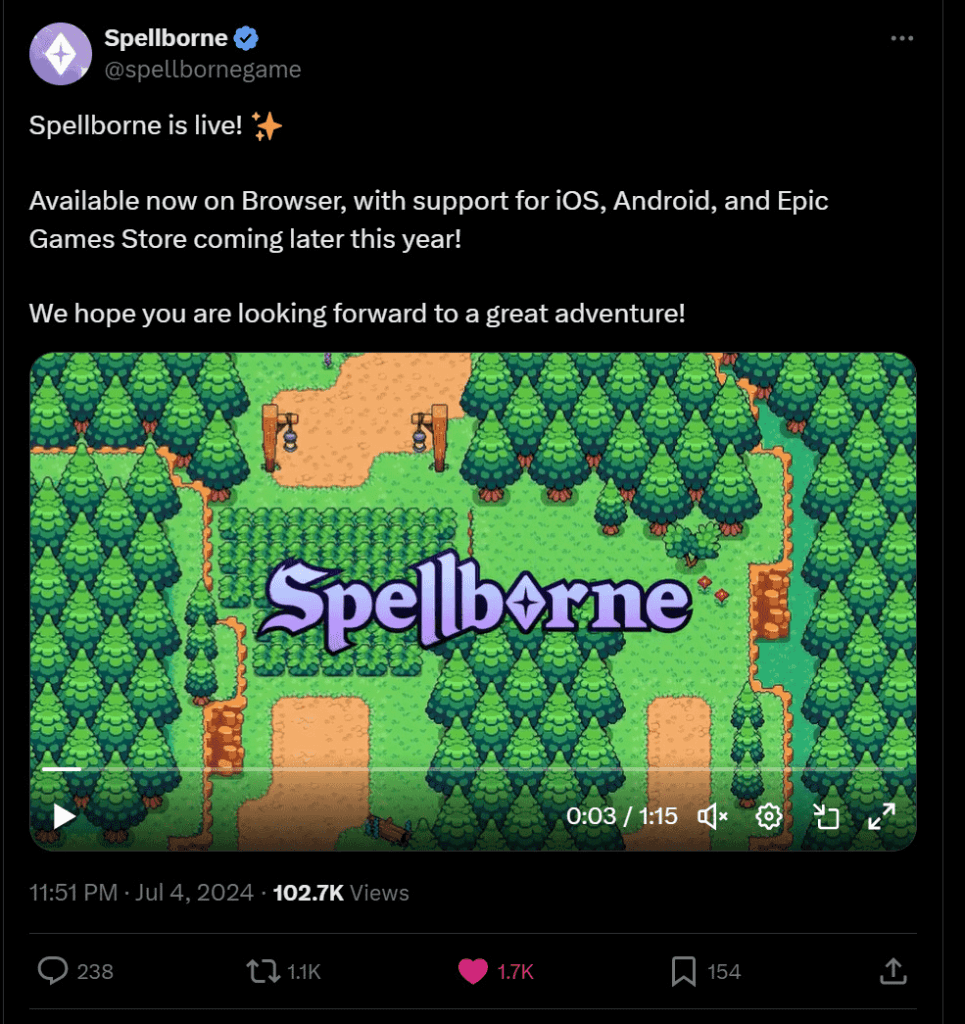Viewport: 965px width, 1024px height.
Task: Click the Spellborne logo in video
Action: pyautogui.click(x=474, y=602)
